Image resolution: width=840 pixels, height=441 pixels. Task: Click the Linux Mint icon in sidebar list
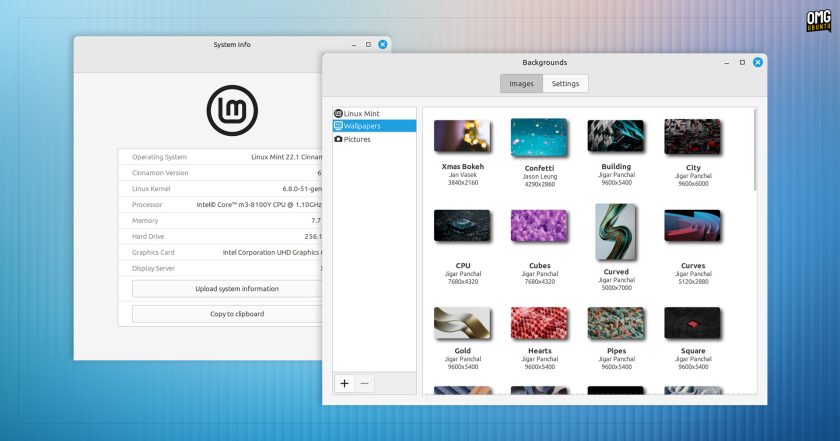(338, 114)
